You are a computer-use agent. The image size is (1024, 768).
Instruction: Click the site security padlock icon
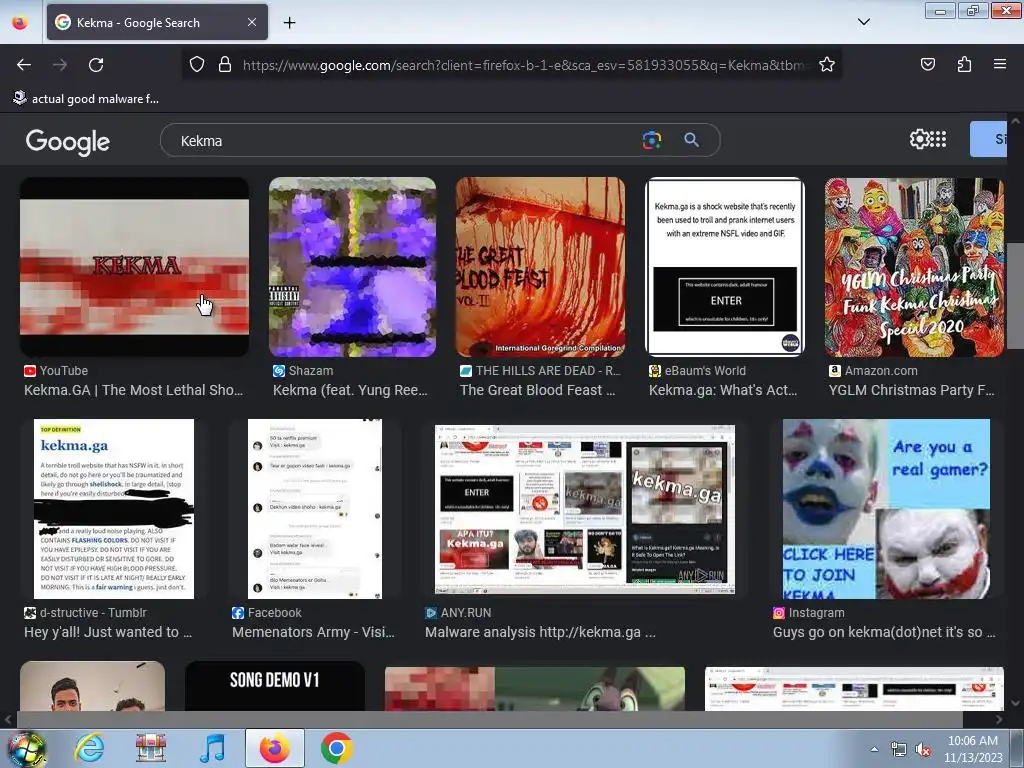click(x=225, y=64)
